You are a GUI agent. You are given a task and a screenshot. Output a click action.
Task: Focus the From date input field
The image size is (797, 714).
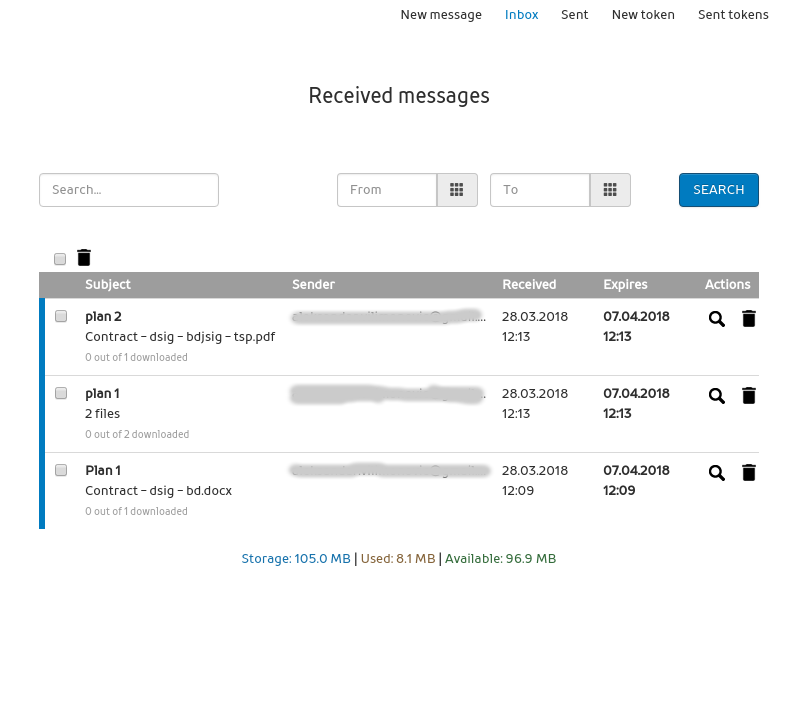[x=387, y=190]
